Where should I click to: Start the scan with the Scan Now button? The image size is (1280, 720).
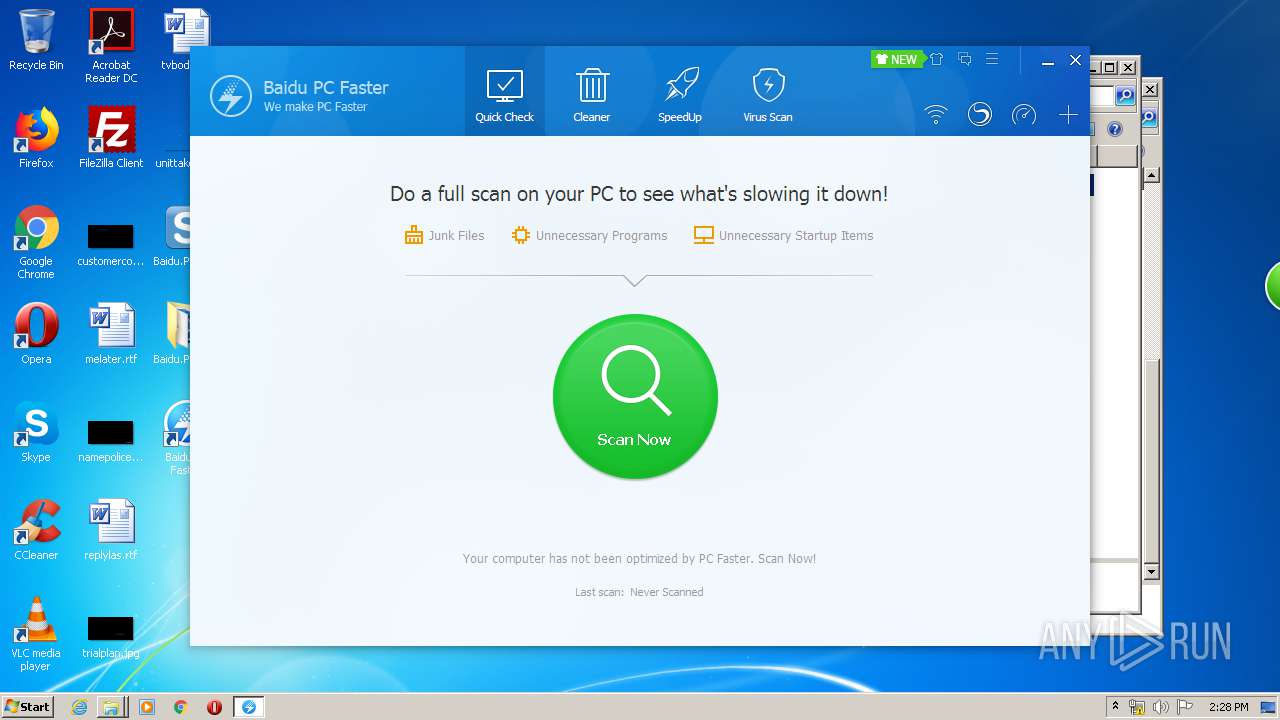[635, 397]
